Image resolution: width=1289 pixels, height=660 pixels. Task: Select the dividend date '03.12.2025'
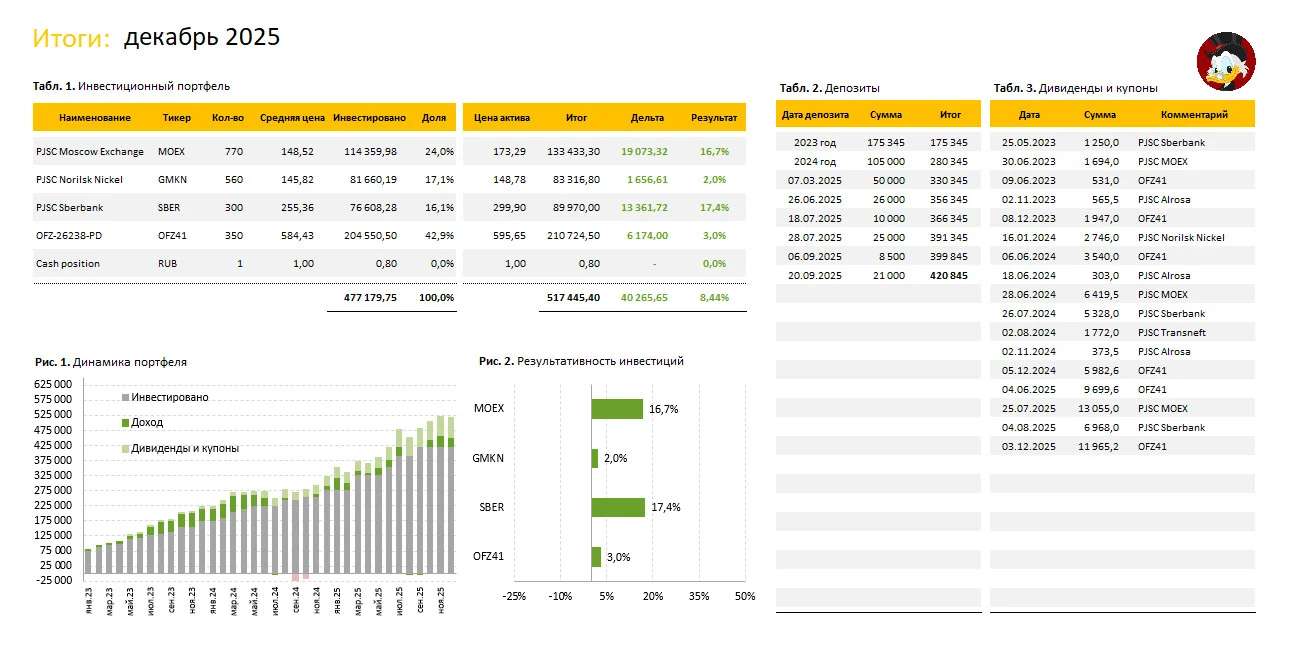1029,447
